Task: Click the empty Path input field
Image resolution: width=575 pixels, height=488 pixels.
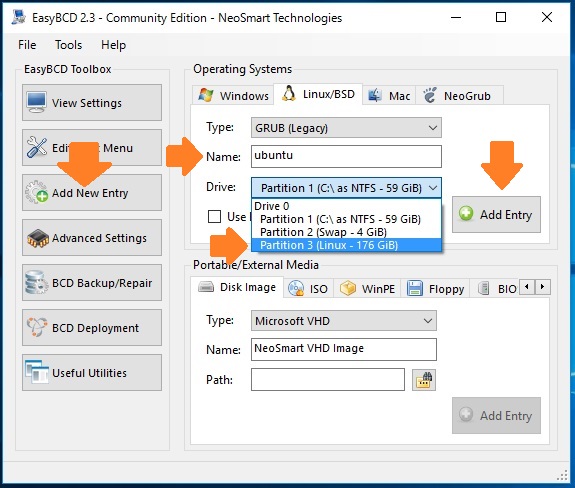Action: (328, 380)
